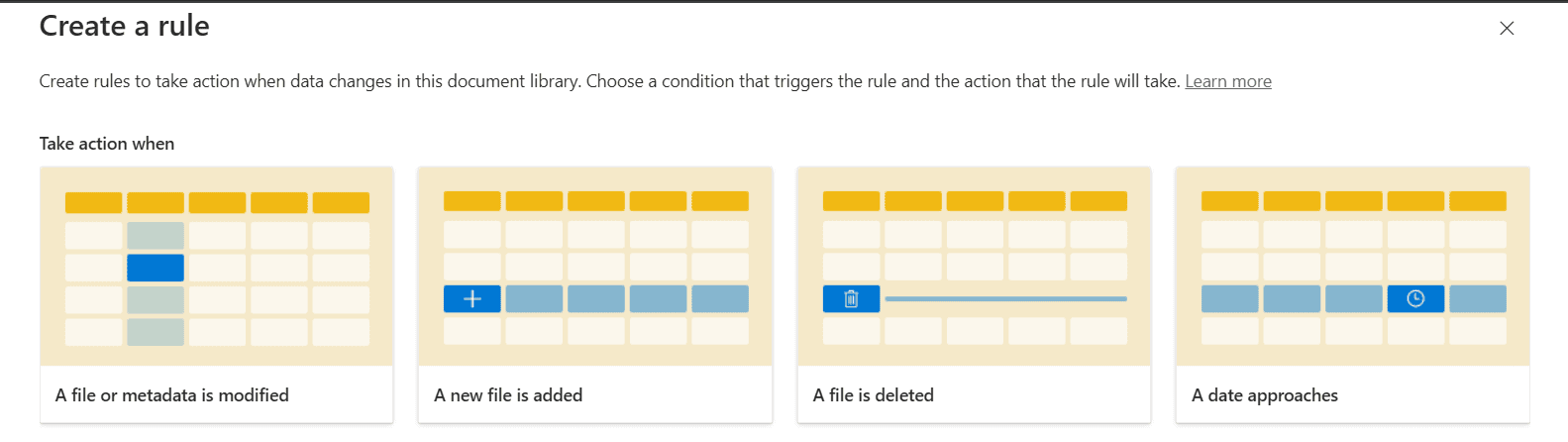This screenshot has width=1568, height=442.
Task: Click the solid blue cell in the modified metadata illustration
Action: [x=156, y=268]
